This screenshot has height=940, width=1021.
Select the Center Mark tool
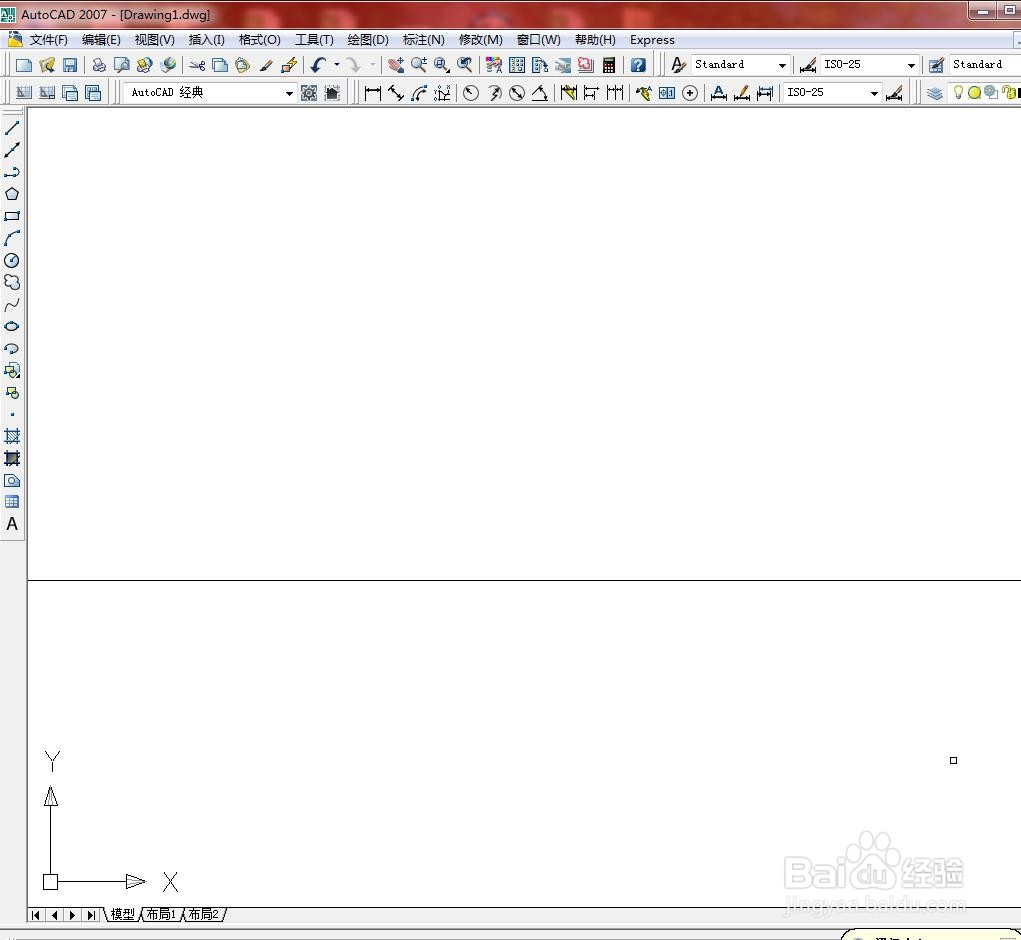point(690,93)
